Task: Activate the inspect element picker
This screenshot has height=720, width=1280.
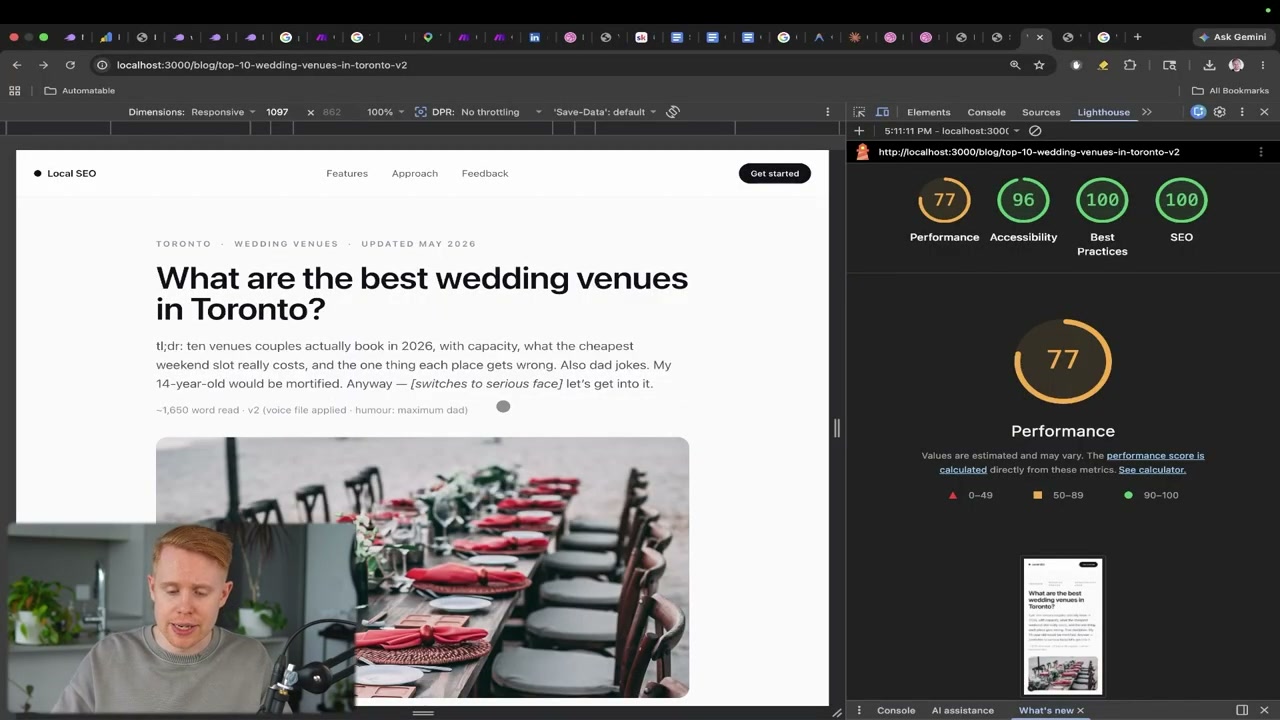Action: coord(859,112)
